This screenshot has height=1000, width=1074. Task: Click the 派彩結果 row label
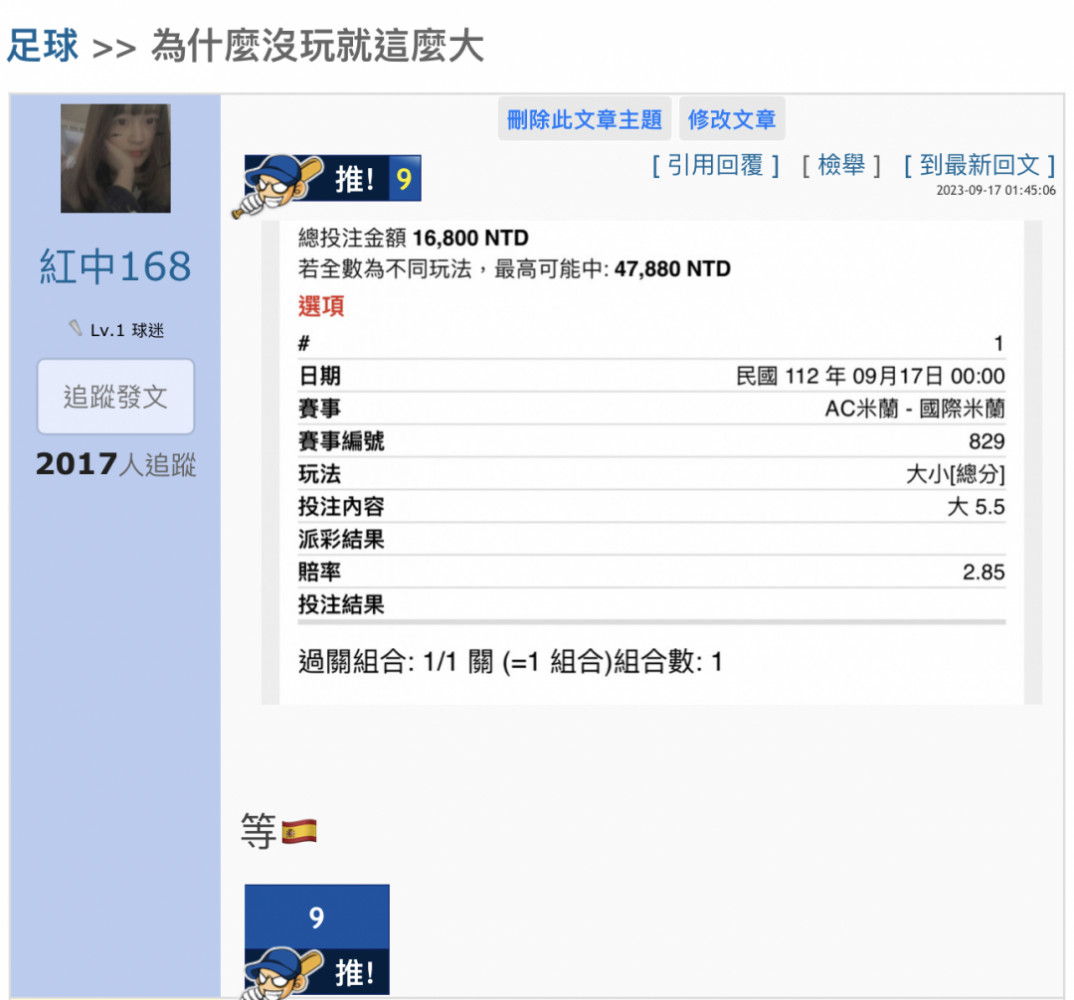point(341,539)
